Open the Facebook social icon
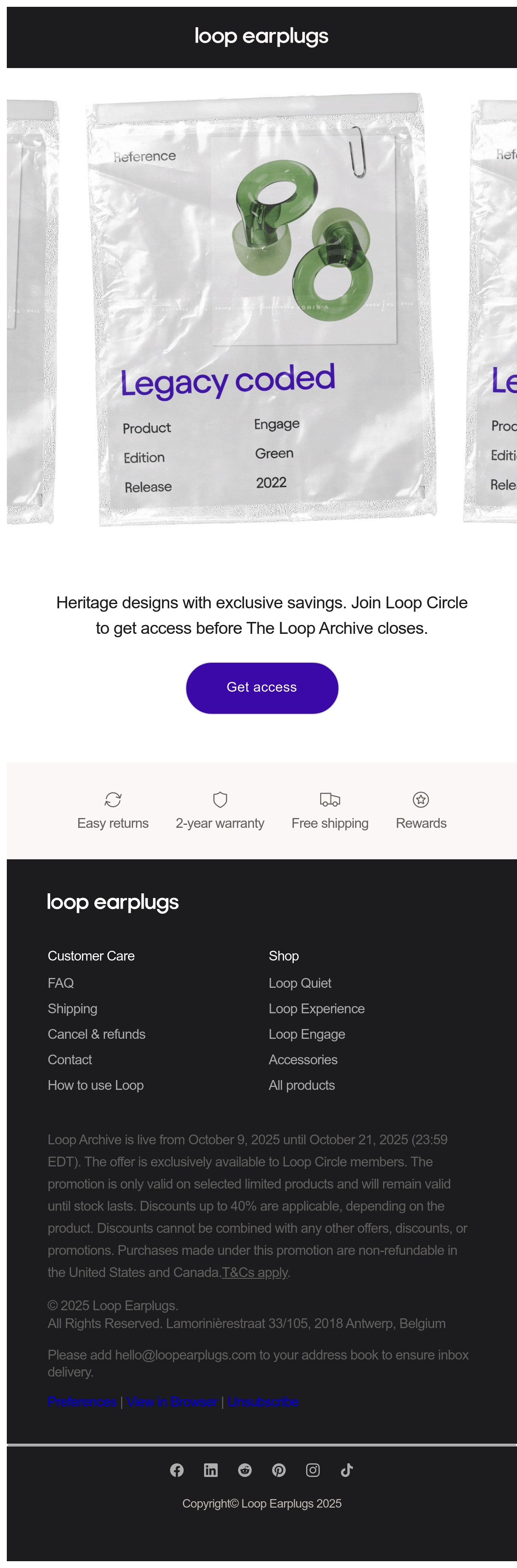This screenshot has height=1568, width=517. (177, 1470)
